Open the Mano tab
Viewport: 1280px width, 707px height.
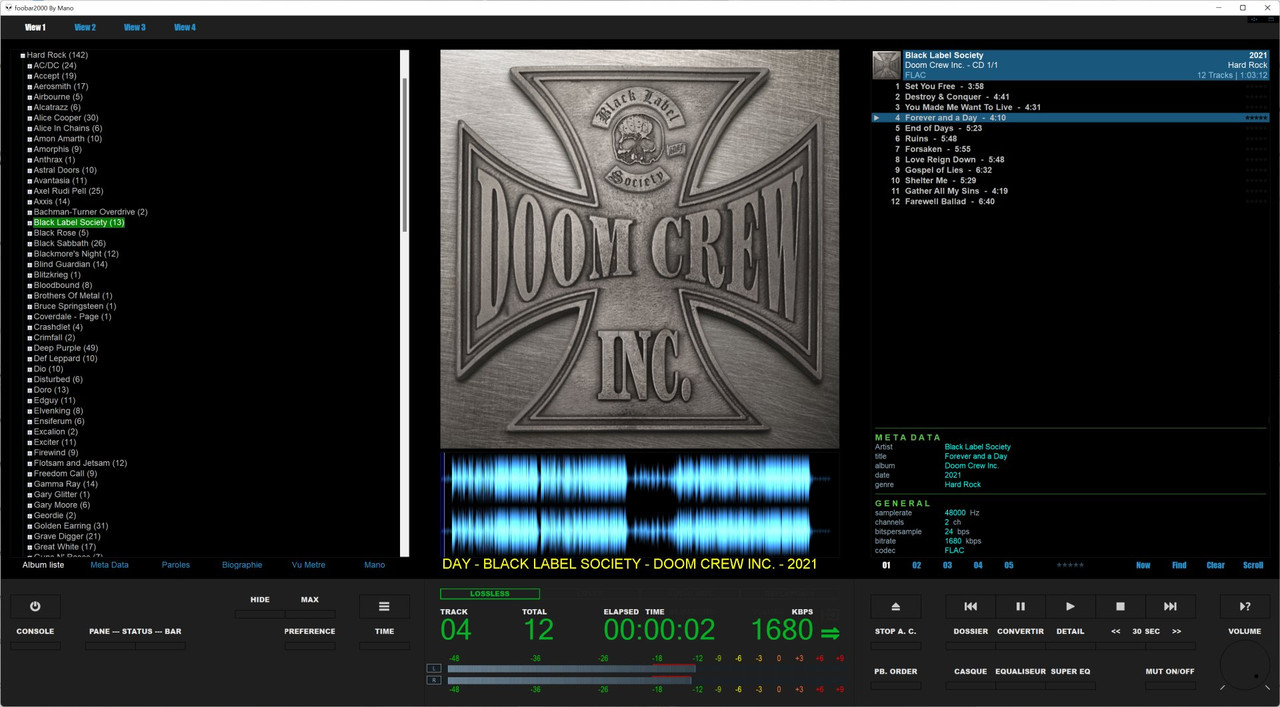click(374, 565)
